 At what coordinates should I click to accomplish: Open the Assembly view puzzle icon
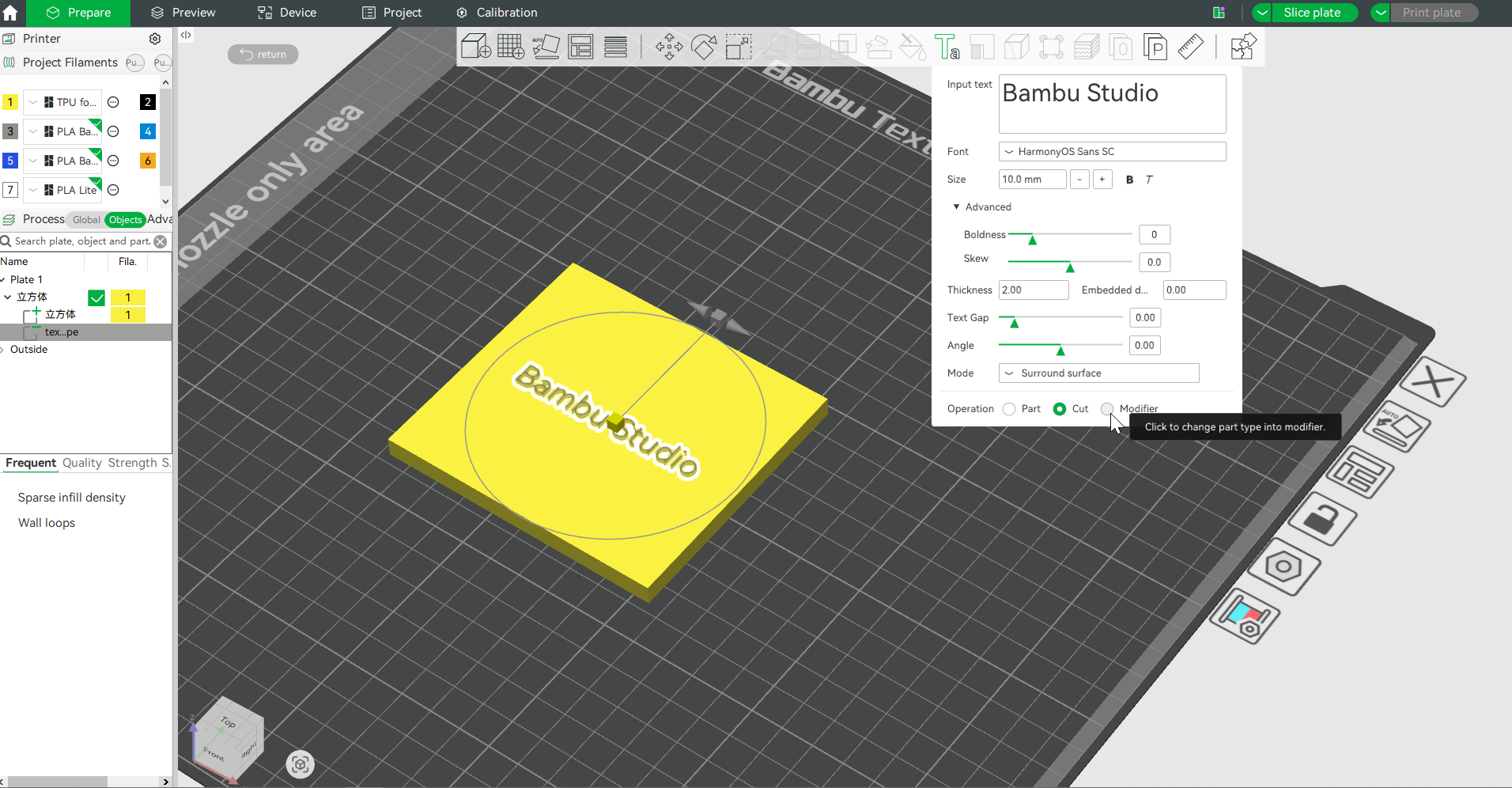1243,47
